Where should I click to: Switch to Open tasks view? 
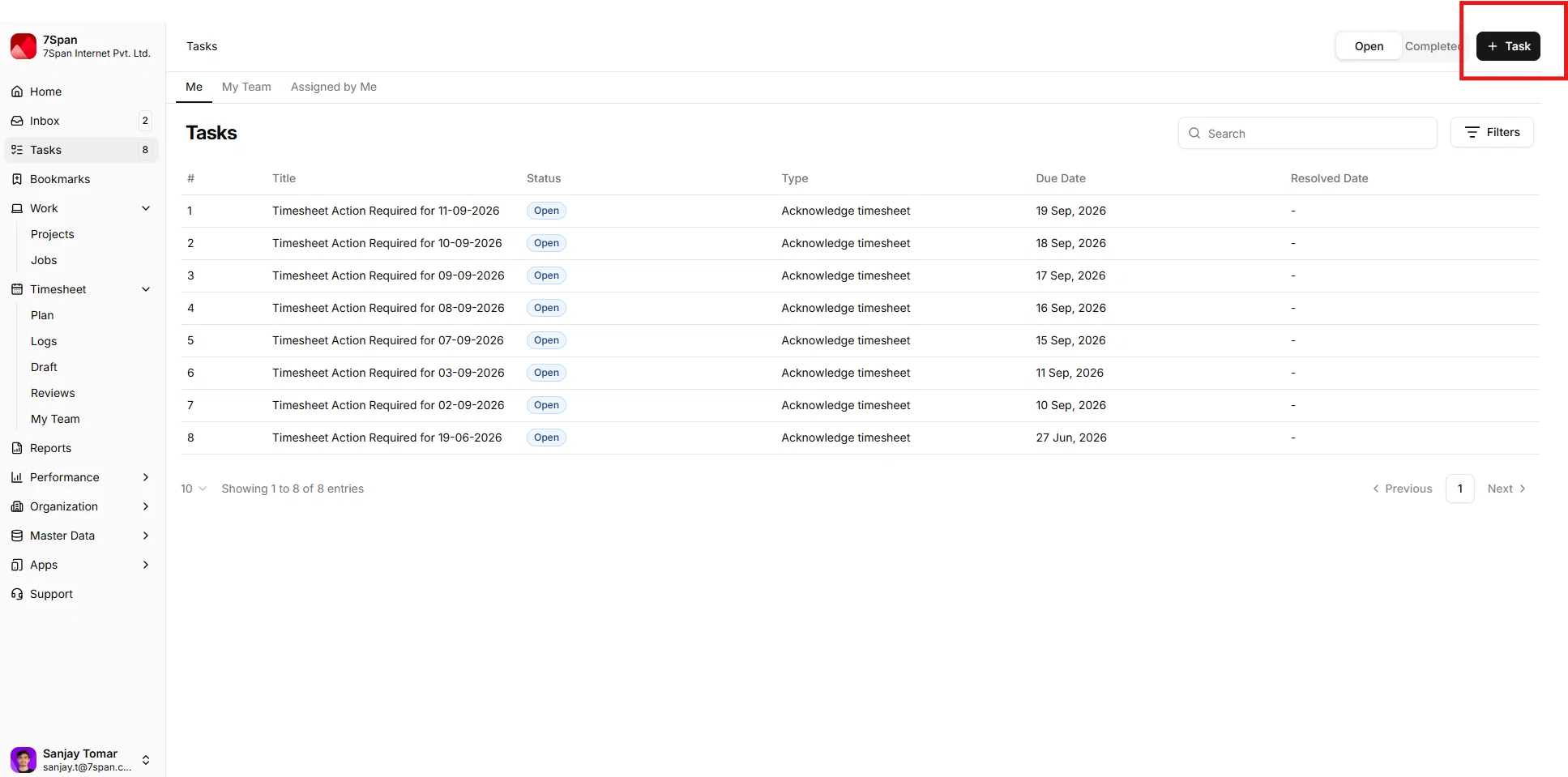1369,46
